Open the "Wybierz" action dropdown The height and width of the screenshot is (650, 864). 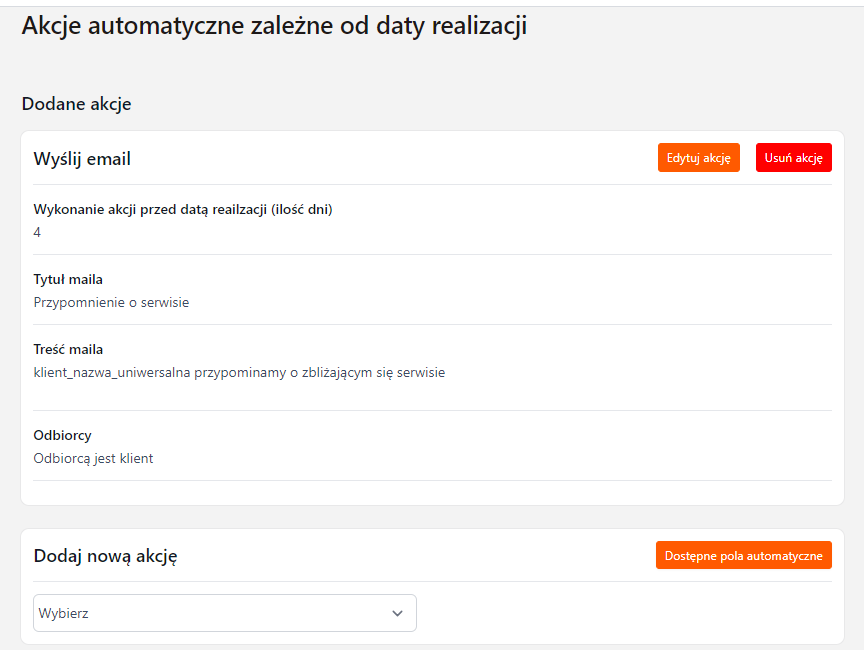224,613
